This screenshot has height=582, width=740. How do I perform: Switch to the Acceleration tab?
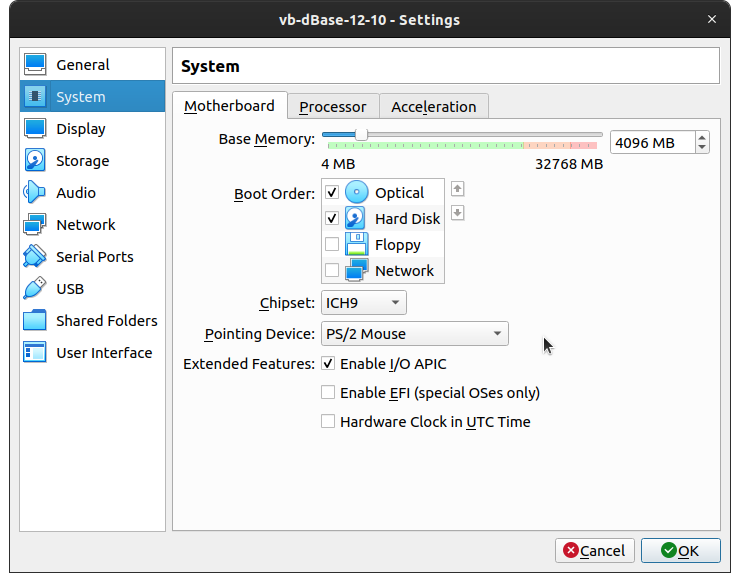[433, 107]
